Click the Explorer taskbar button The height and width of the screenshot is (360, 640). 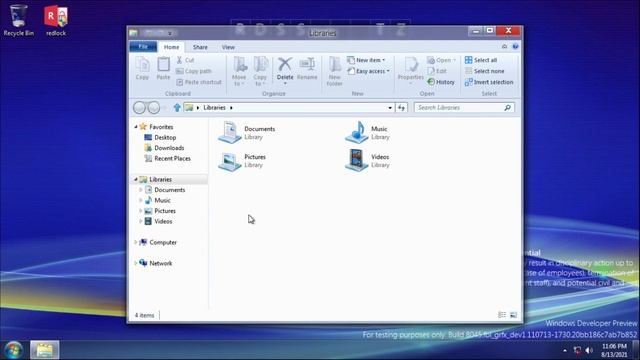(x=44, y=350)
